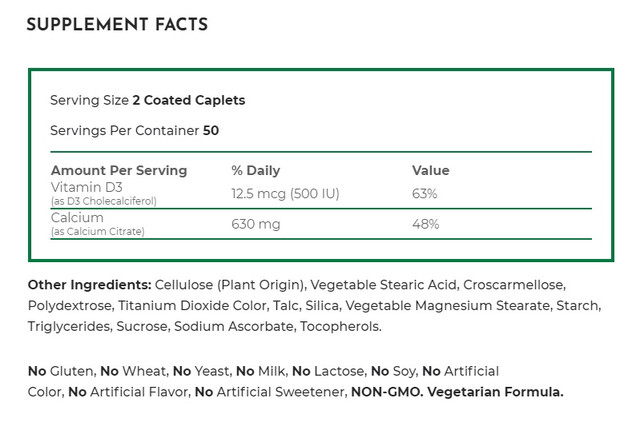Image resolution: width=640 pixels, height=438 pixels.
Task: Click the Servings Per Container 50 line
Action: point(134,130)
